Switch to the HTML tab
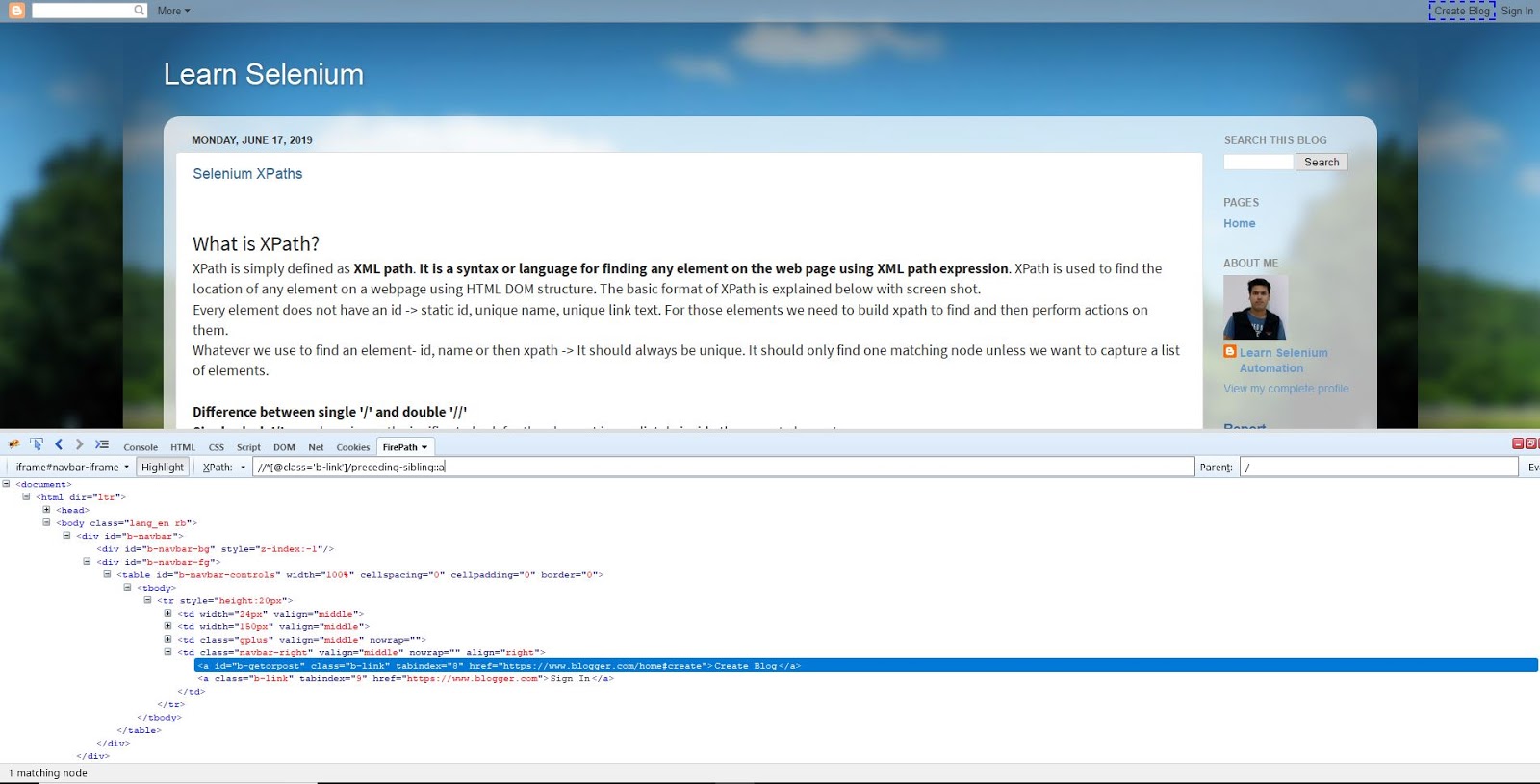Viewport: 1540px width, 784px height. pyautogui.click(x=183, y=447)
